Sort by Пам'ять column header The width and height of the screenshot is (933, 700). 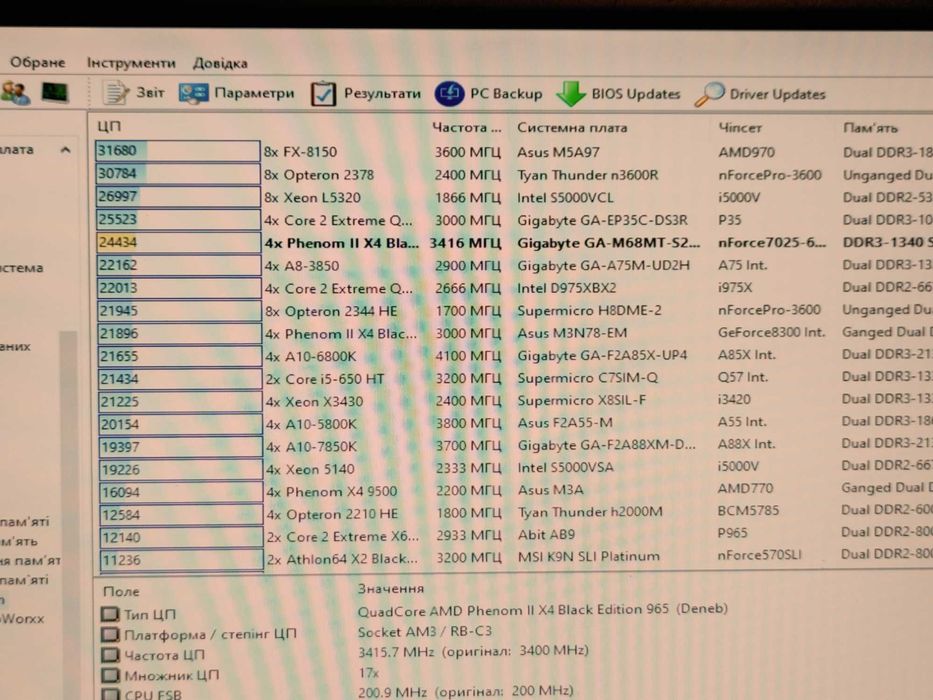click(870, 128)
